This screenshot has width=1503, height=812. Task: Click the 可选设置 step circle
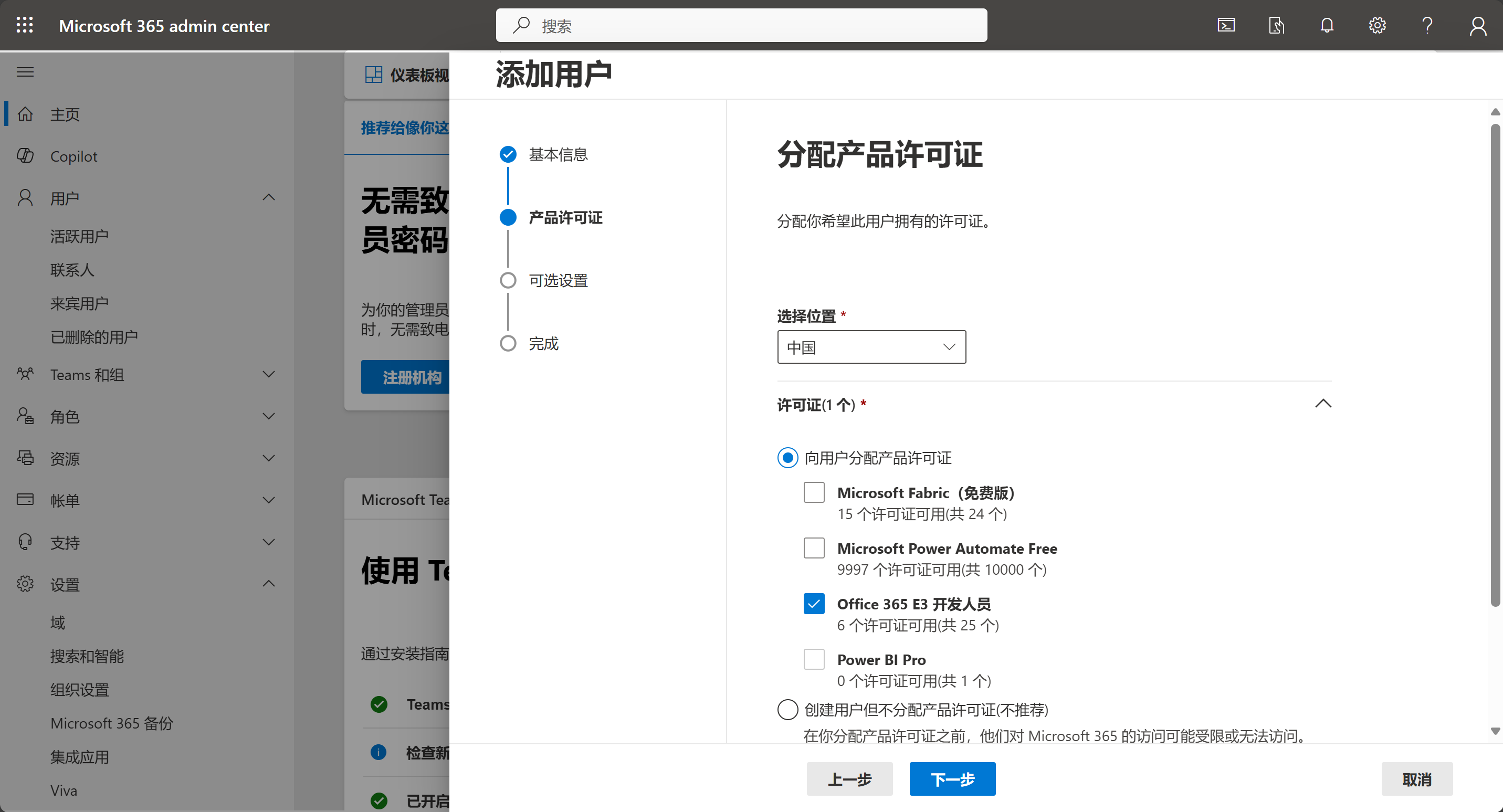(x=508, y=281)
